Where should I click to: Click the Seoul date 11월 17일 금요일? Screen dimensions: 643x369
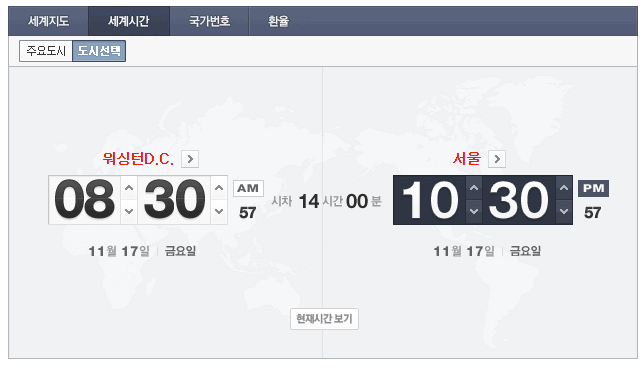[487, 251]
